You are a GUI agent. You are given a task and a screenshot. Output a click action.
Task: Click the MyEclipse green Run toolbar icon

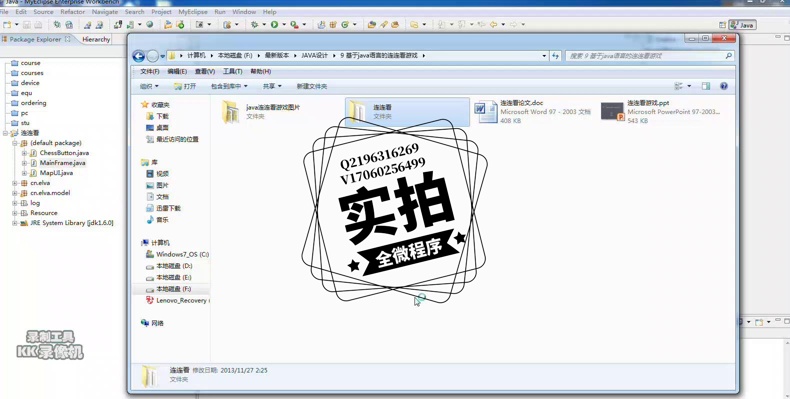[x=275, y=24]
